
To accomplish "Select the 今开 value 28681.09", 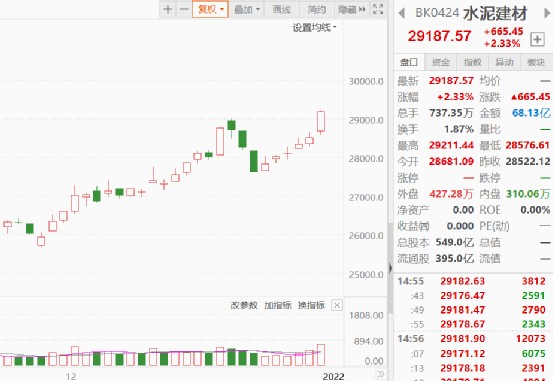I will pyautogui.click(x=451, y=162).
